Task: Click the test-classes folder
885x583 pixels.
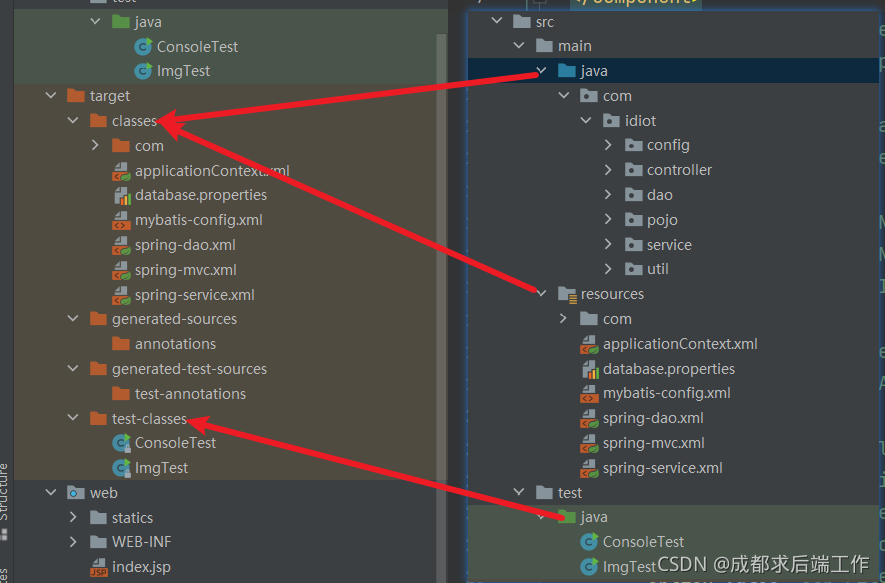Action: coord(138,418)
